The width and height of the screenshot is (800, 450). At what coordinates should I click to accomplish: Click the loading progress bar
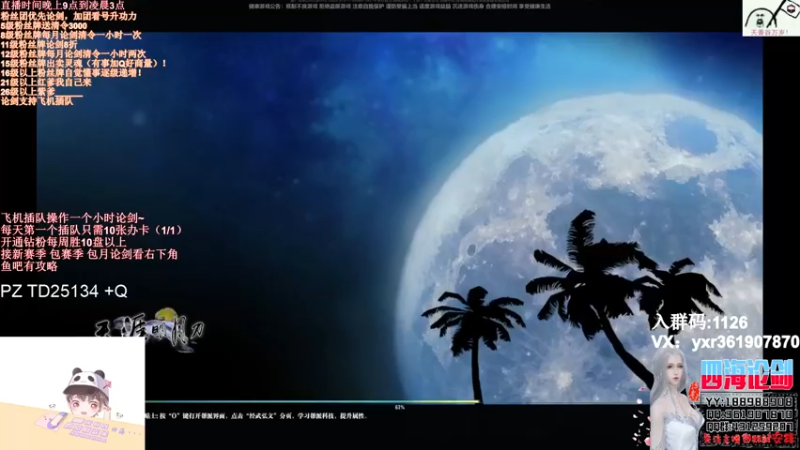click(312, 403)
